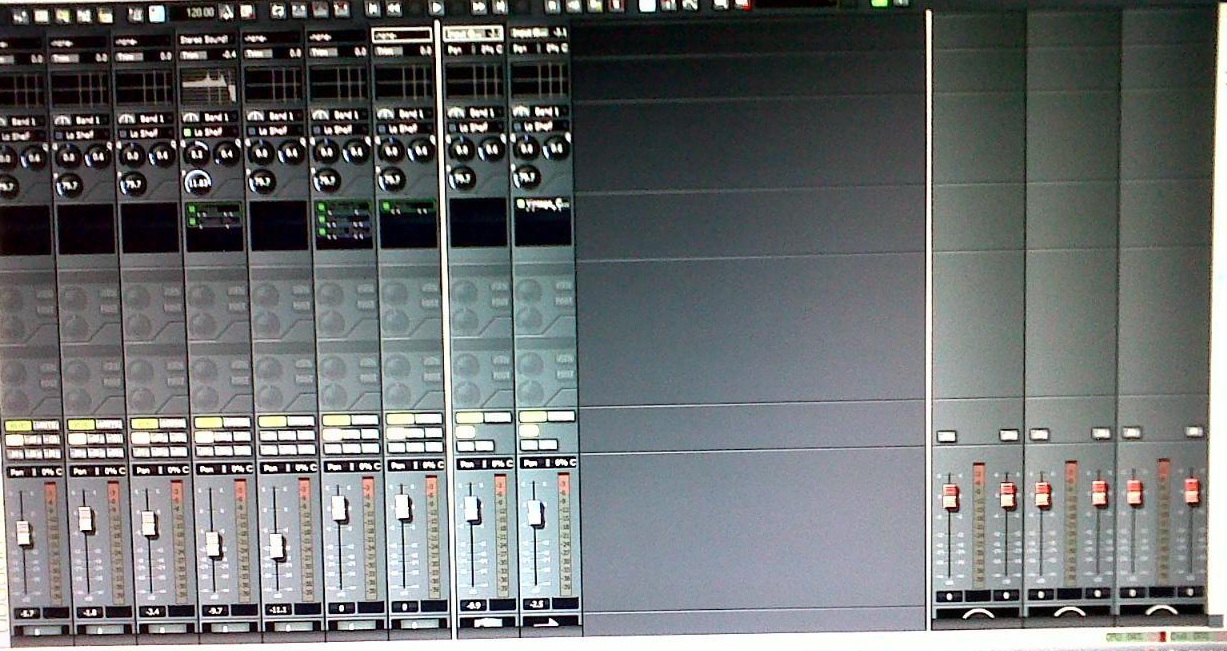Click the volume fader on the -0.9 bus strip

(x=471, y=509)
